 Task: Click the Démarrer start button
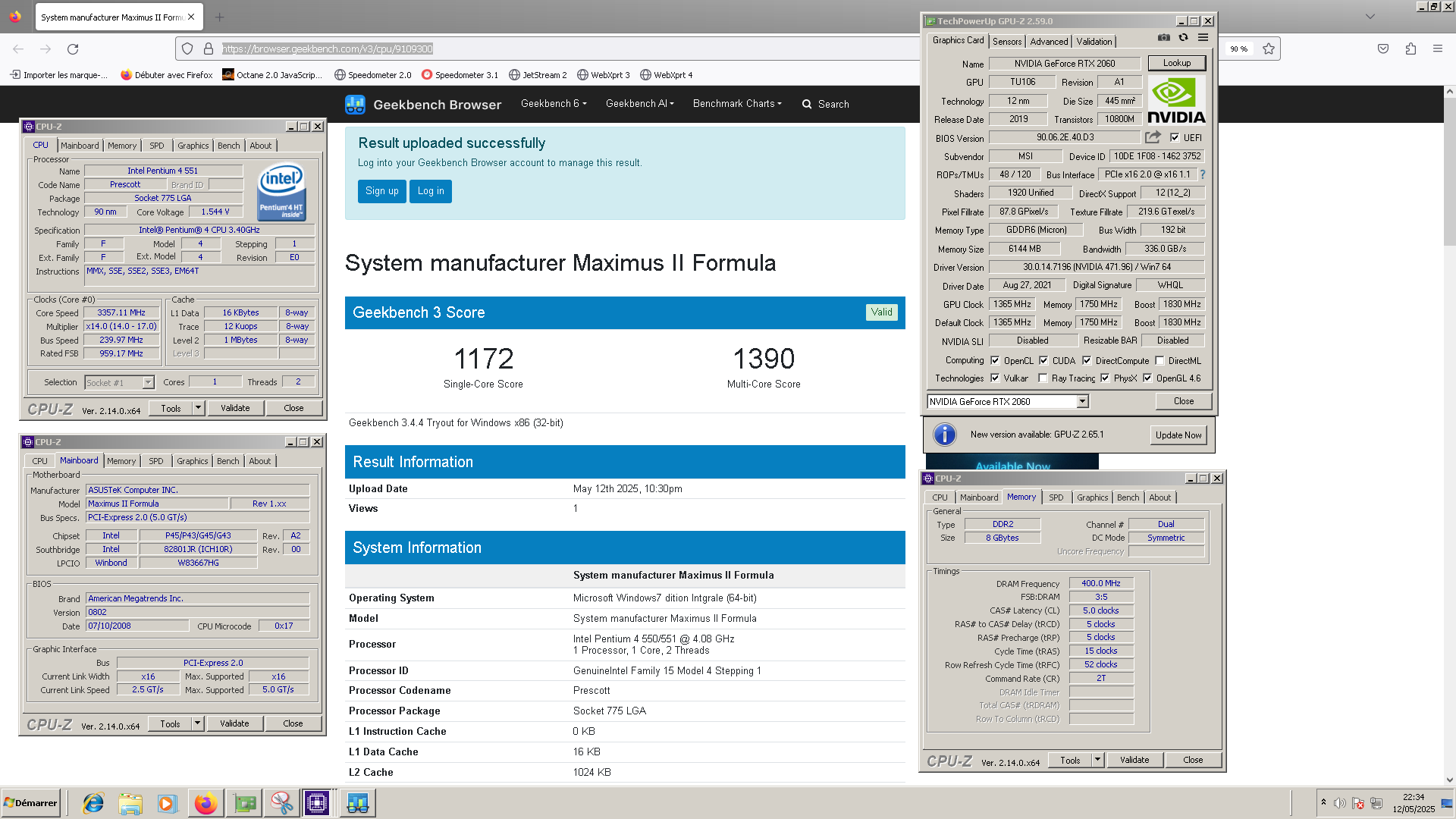[x=31, y=803]
